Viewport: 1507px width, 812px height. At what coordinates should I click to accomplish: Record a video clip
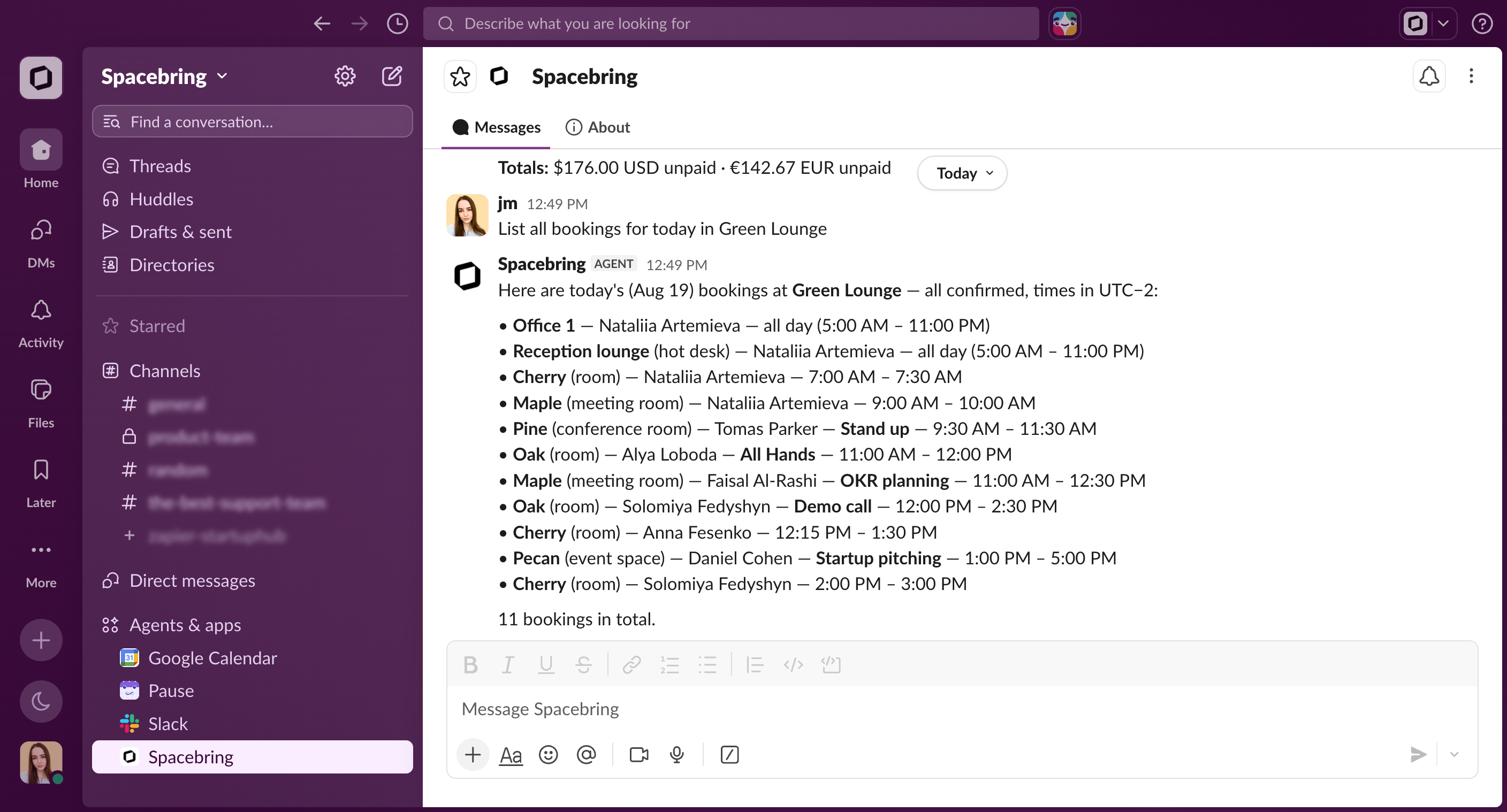[x=639, y=755]
